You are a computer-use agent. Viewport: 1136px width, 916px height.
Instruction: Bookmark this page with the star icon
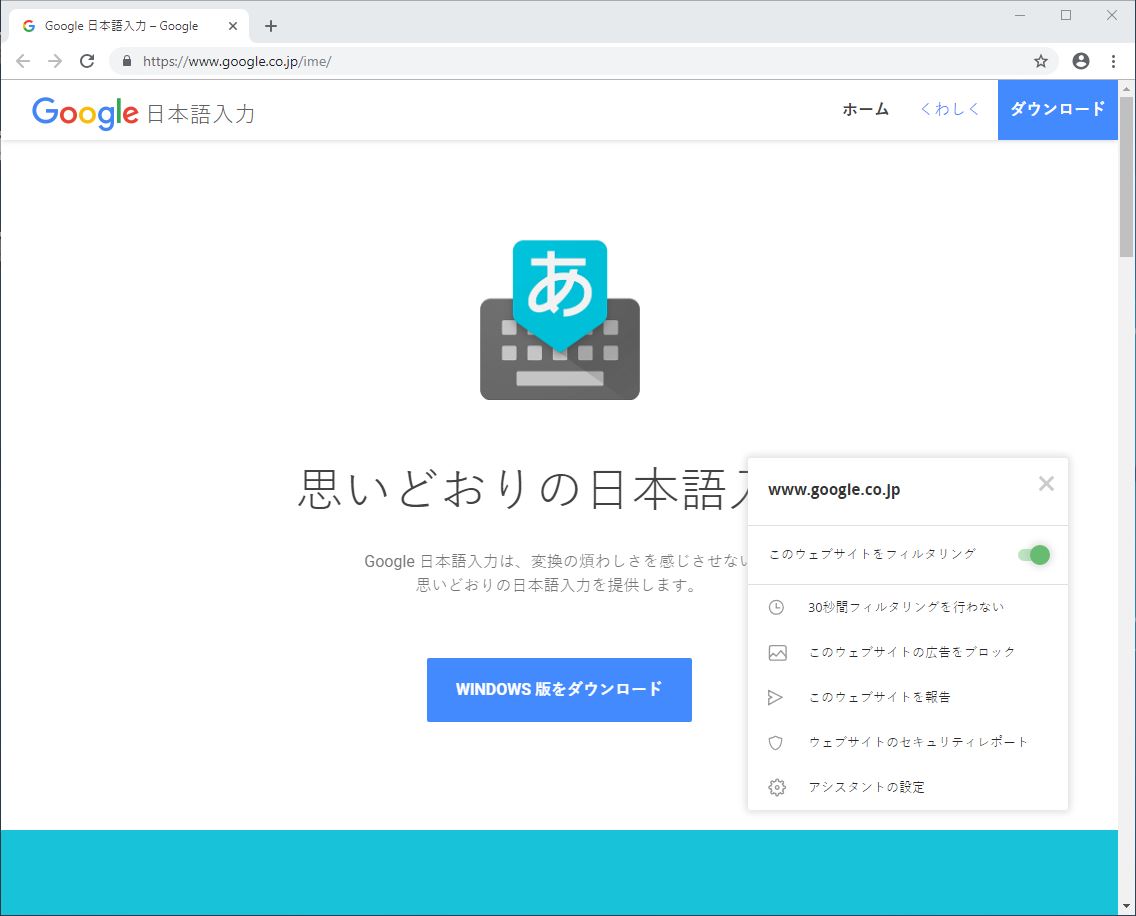pos(1041,61)
